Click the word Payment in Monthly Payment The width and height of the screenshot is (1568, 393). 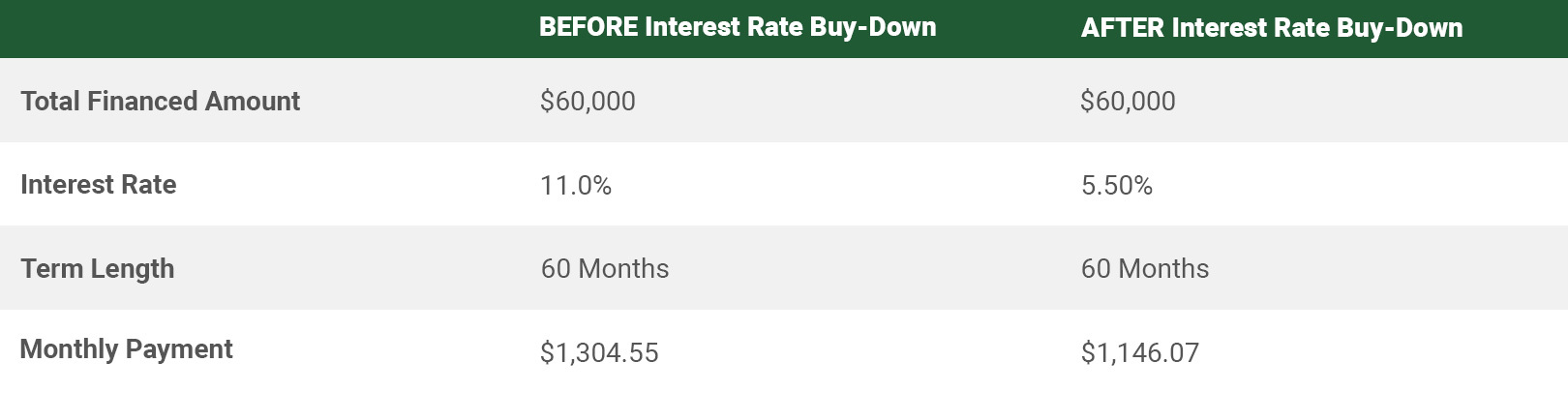[x=179, y=349]
